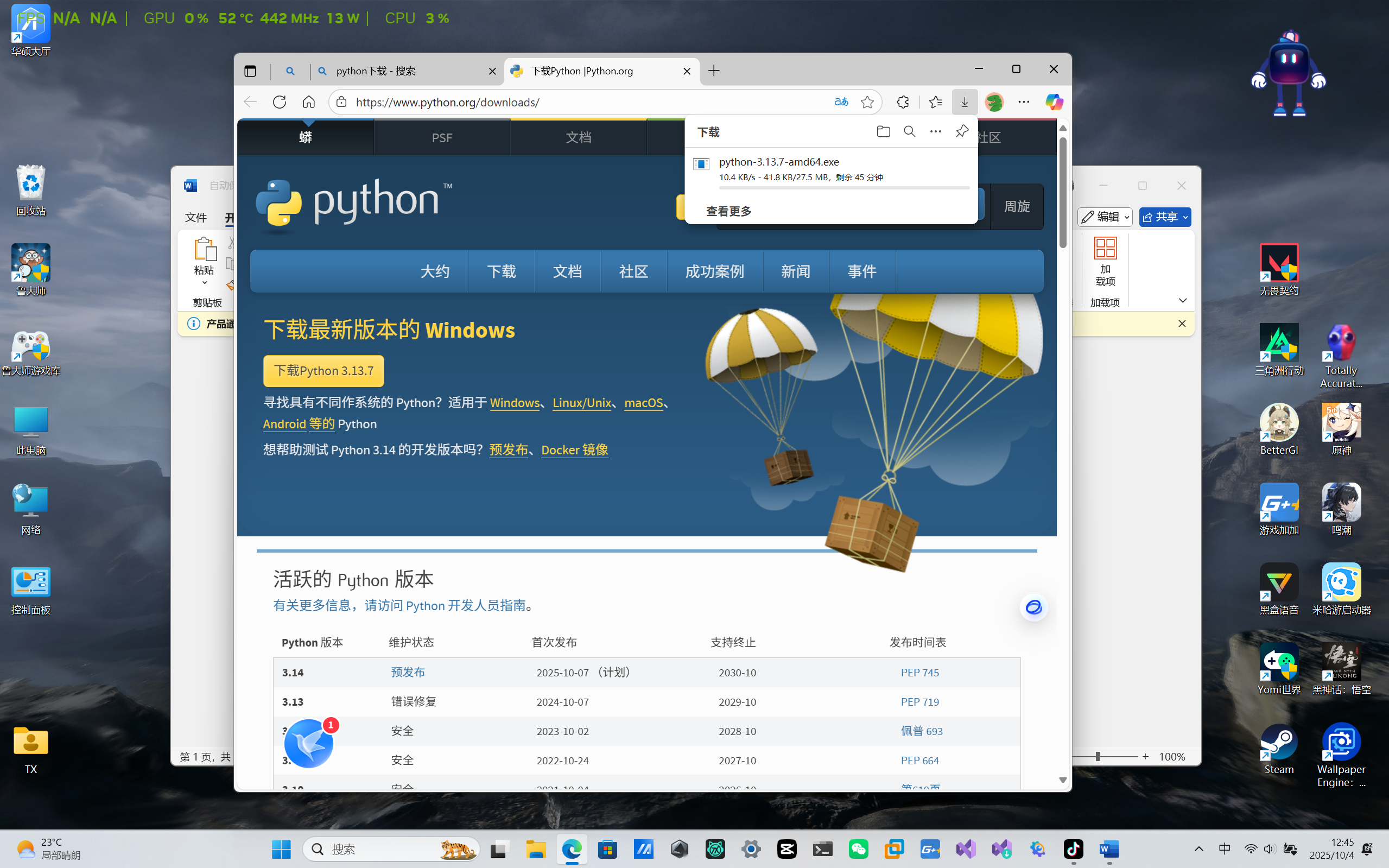Image resolution: width=1389 pixels, height=868 pixels.
Task: Toggle the translate page icon in address bar
Action: [840, 102]
